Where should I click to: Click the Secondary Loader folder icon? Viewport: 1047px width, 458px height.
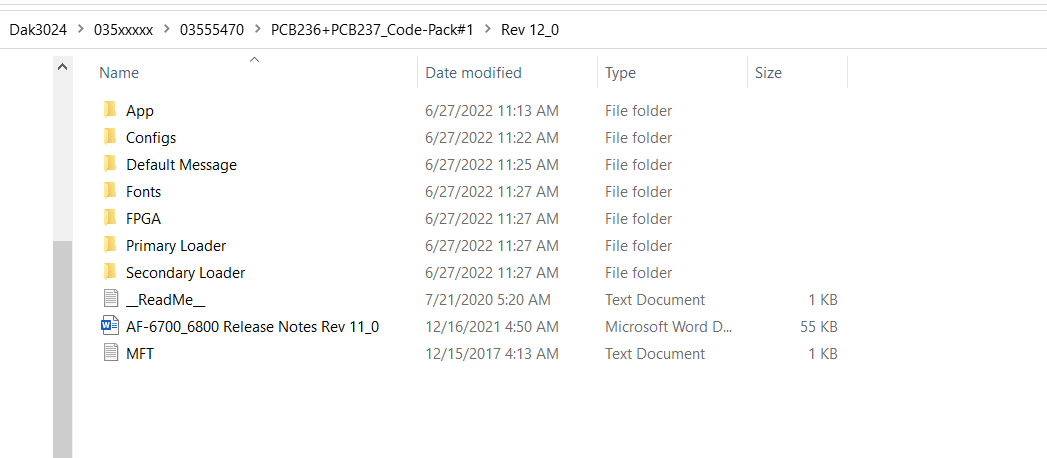pyautogui.click(x=110, y=272)
